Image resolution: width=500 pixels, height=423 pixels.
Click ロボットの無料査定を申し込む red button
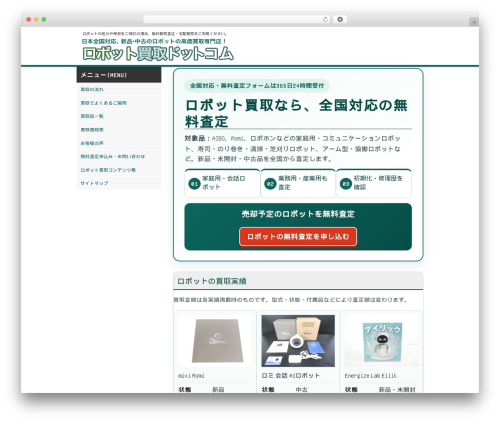tap(298, 237)
